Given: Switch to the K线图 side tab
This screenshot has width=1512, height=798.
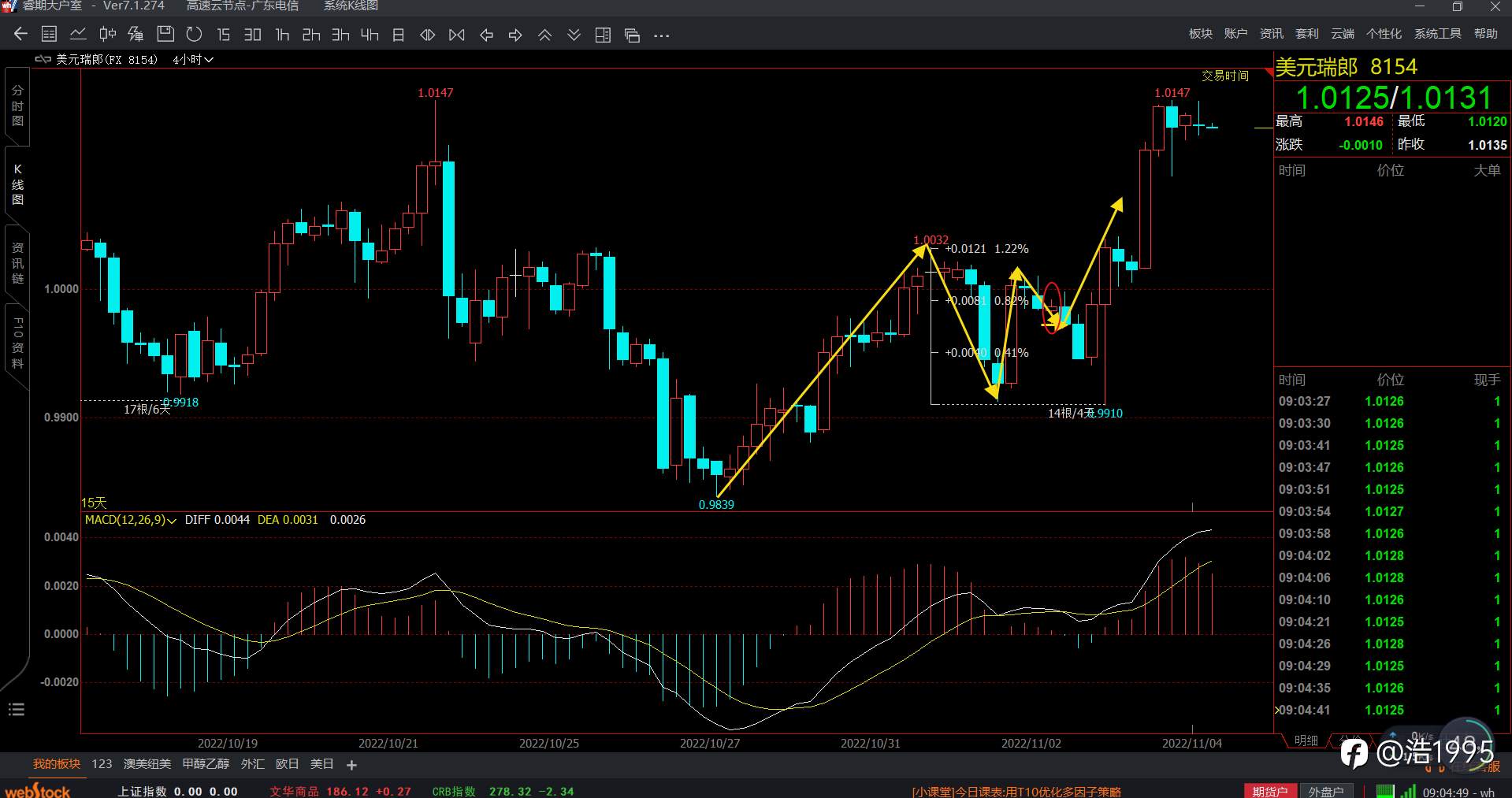Looking at the screenshot, I should [17, 184].
